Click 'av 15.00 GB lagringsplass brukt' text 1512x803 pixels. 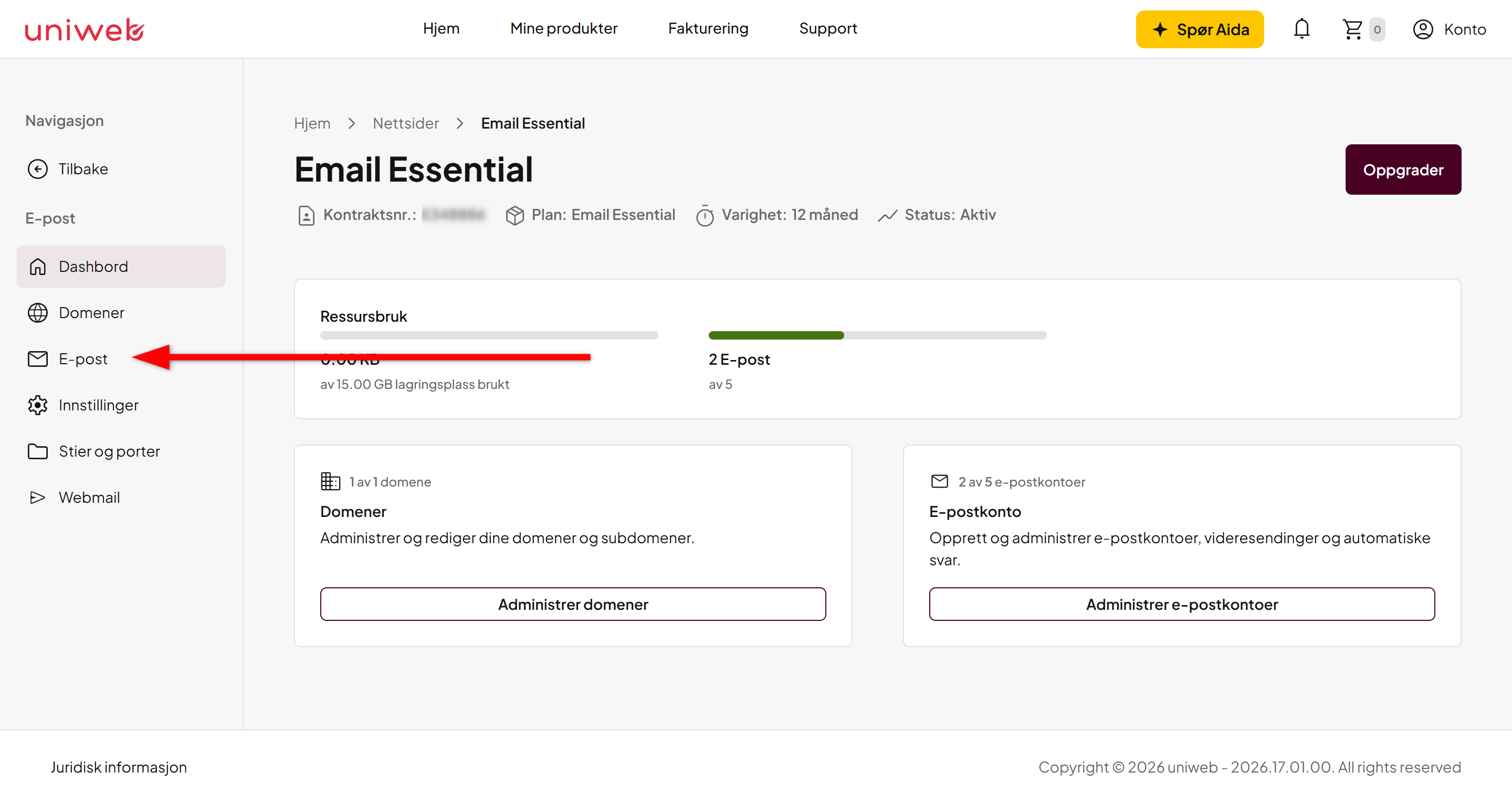click(x=414, y=385)
